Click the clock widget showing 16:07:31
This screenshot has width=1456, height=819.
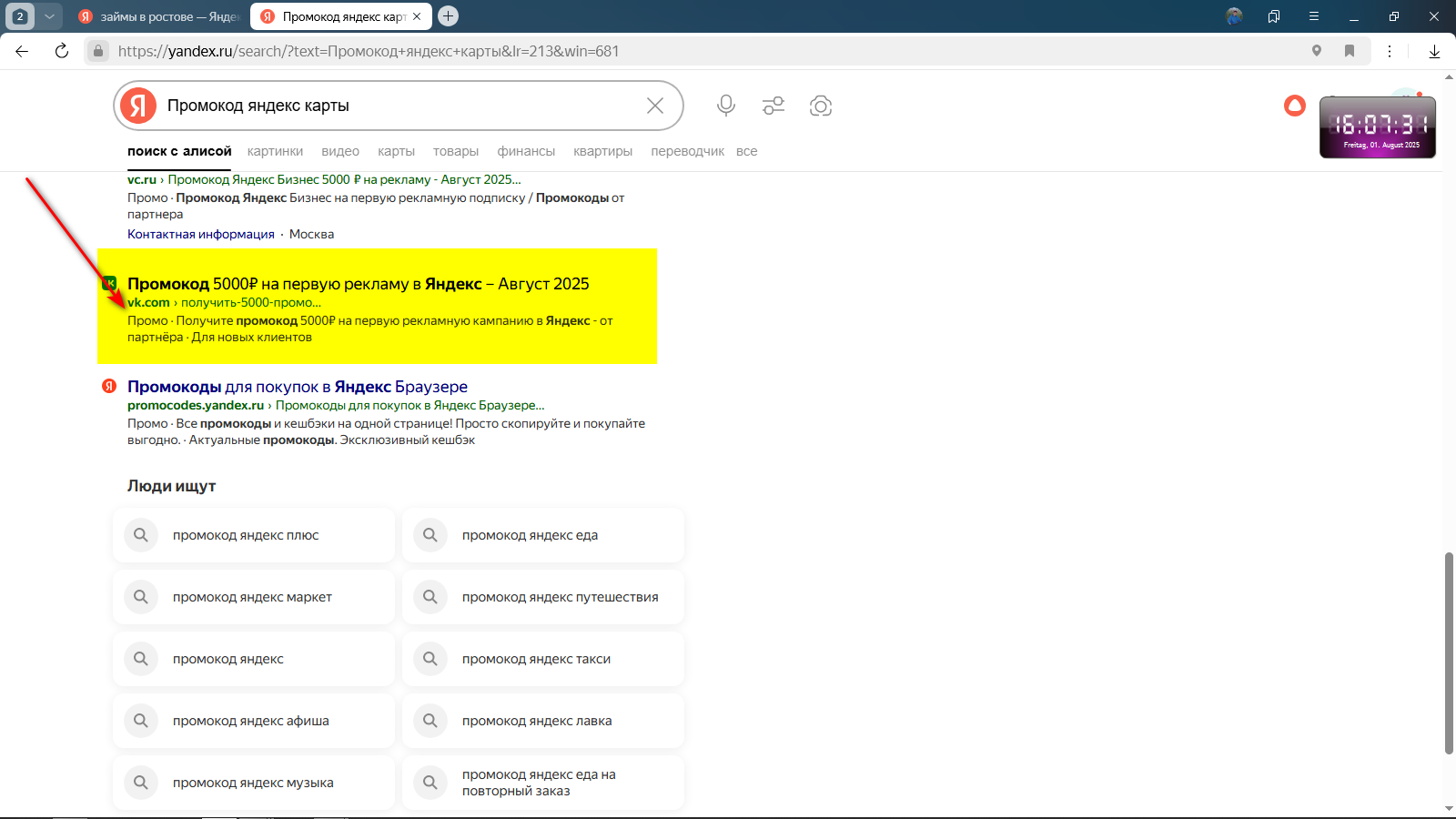click(x=1378, y=127)
